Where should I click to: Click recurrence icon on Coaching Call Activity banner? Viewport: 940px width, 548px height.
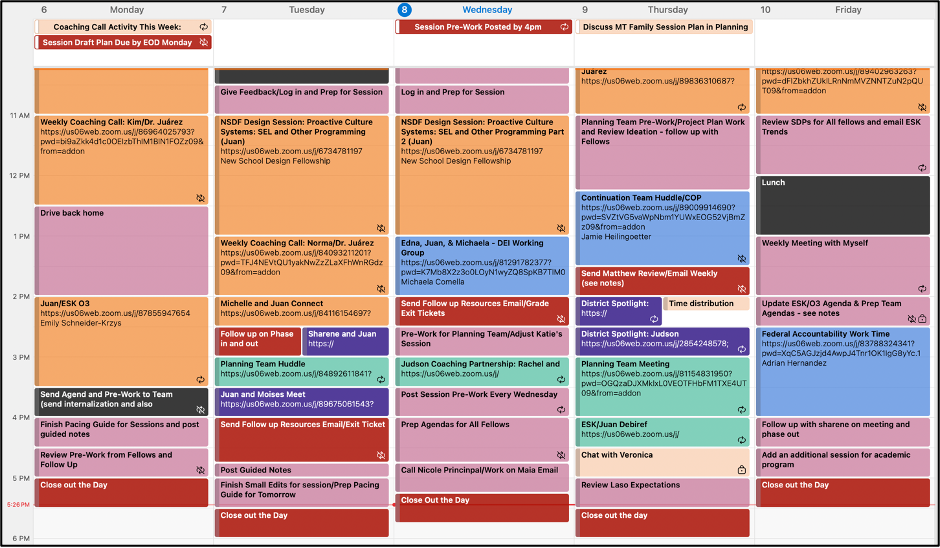pos(204,28)
